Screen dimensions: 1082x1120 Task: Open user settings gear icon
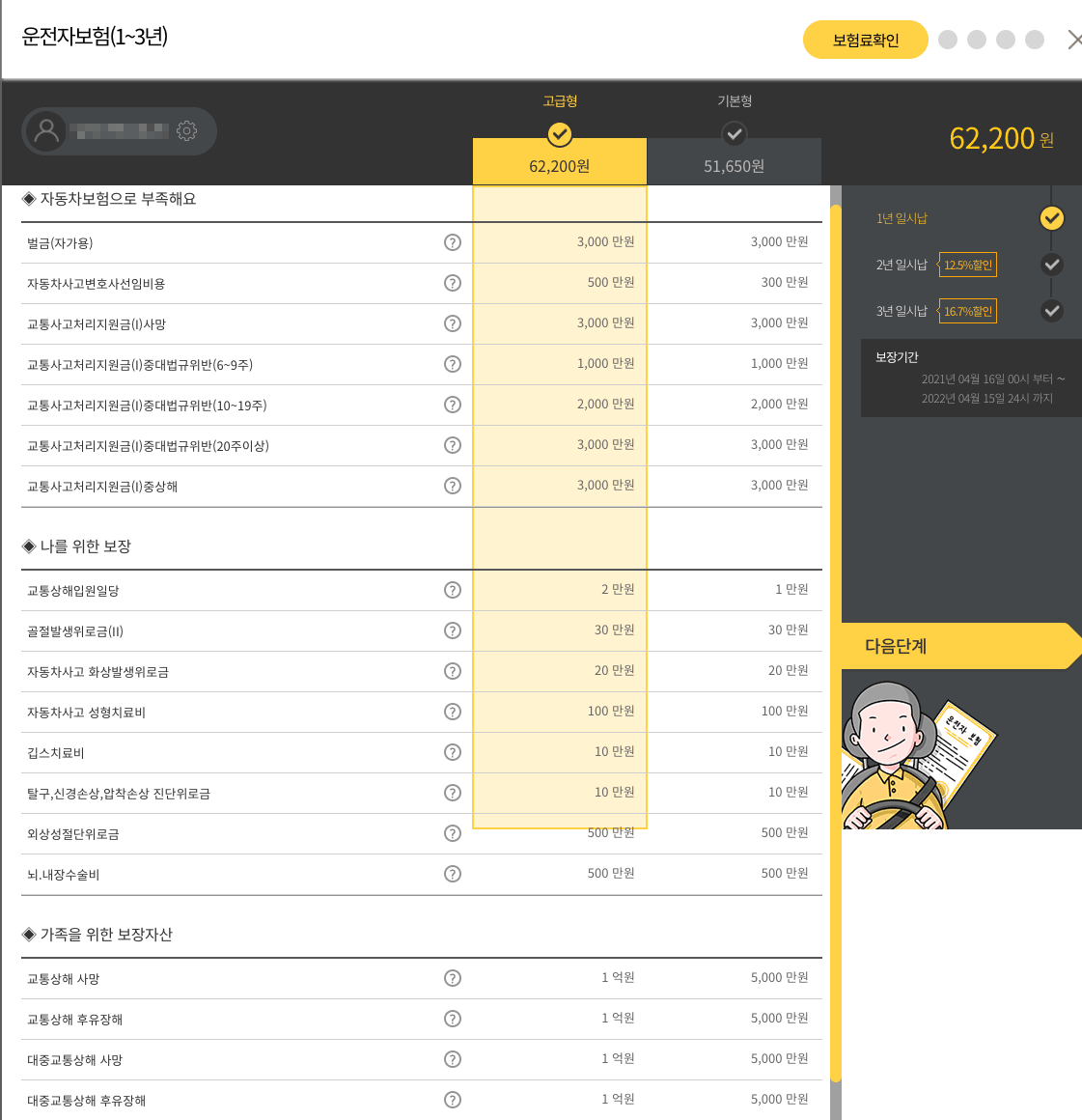[x=187, y=131]
